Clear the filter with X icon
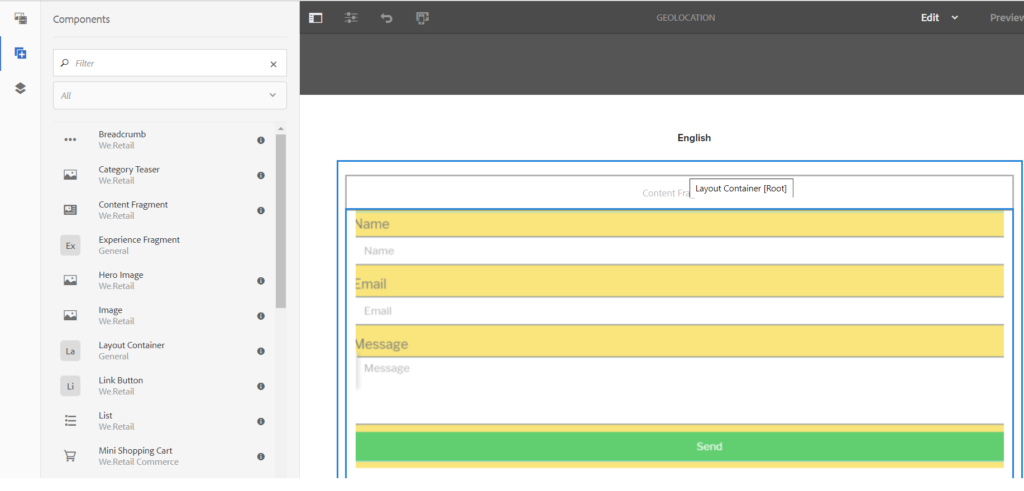Image resolution: width=1024 pixels, height=491 pixels. [274, 64]
